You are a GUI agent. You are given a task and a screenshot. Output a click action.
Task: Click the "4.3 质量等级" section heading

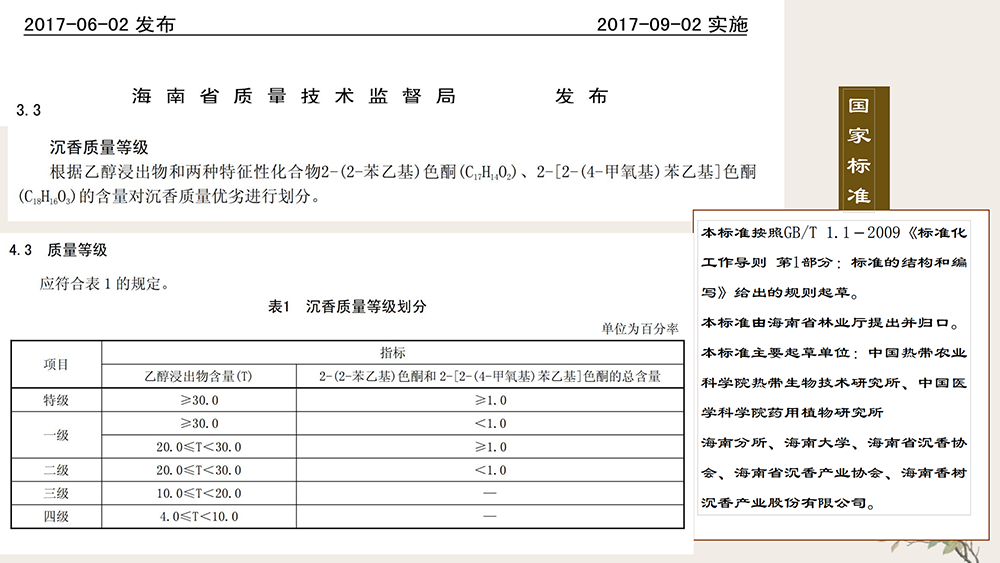[x=58, y=250]
